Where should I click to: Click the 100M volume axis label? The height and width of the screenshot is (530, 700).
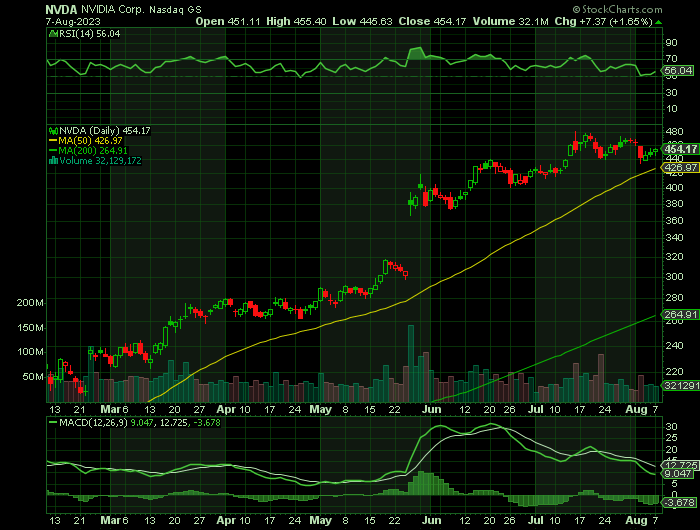[30, 352]
